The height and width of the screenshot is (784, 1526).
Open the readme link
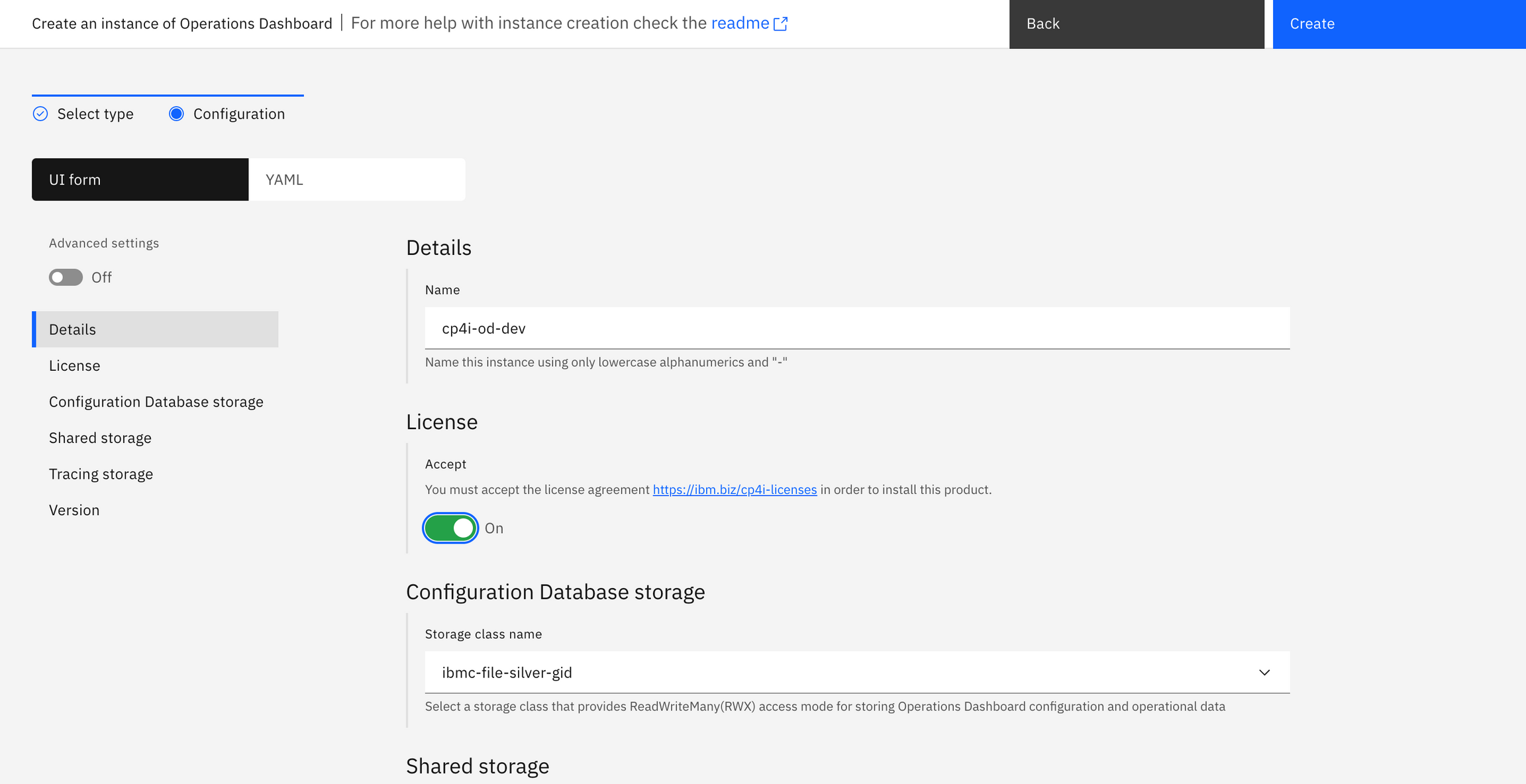[742, 23]
